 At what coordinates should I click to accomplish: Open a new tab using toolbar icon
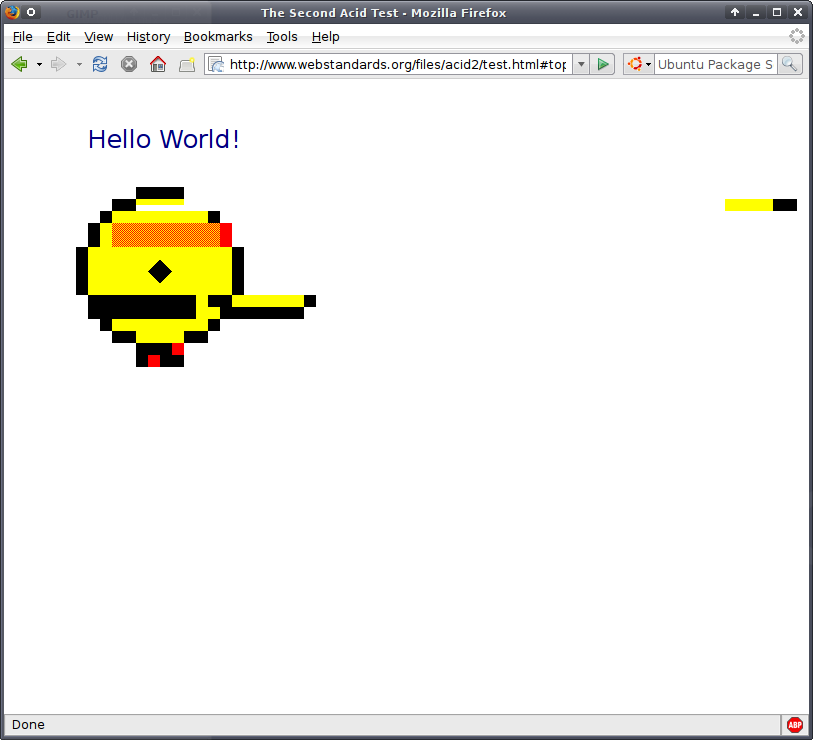[187, 64]
